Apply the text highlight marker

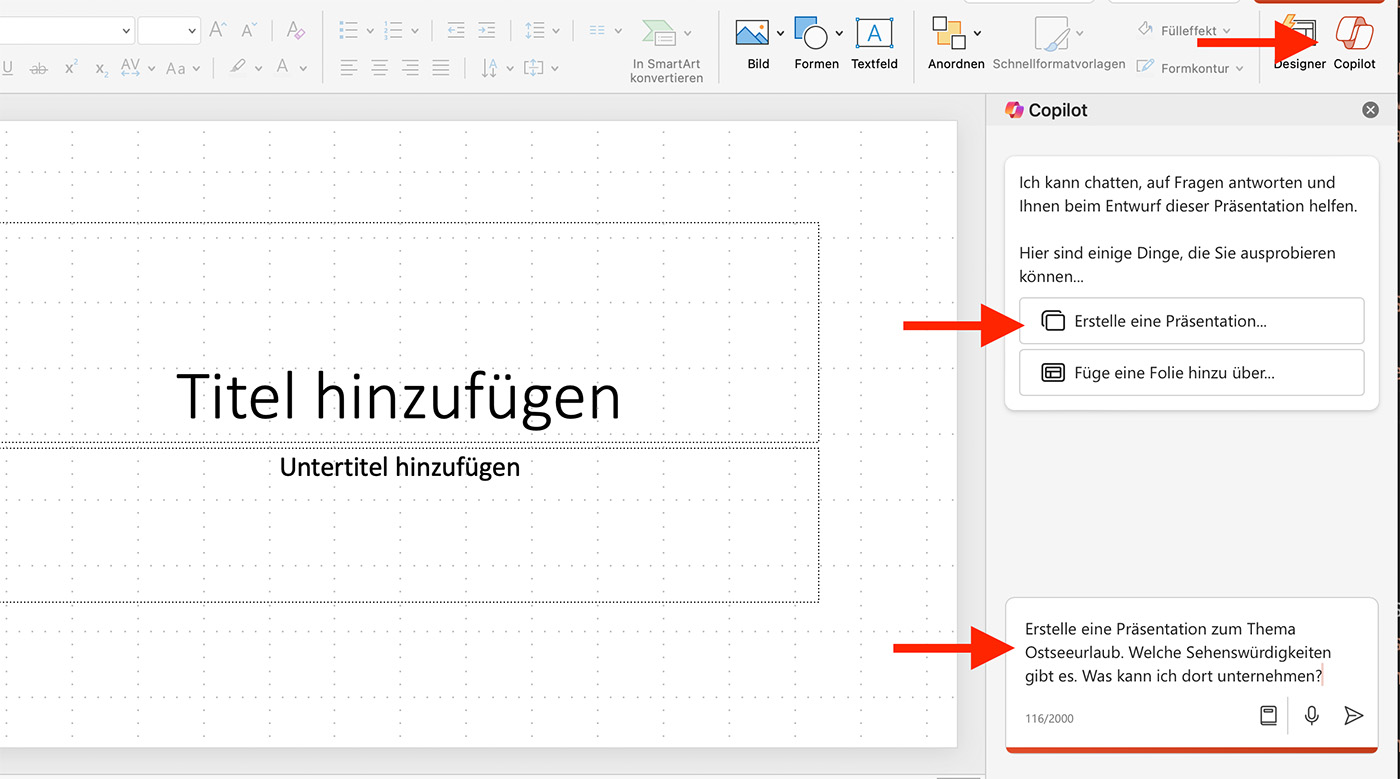[x=237, y=68]
